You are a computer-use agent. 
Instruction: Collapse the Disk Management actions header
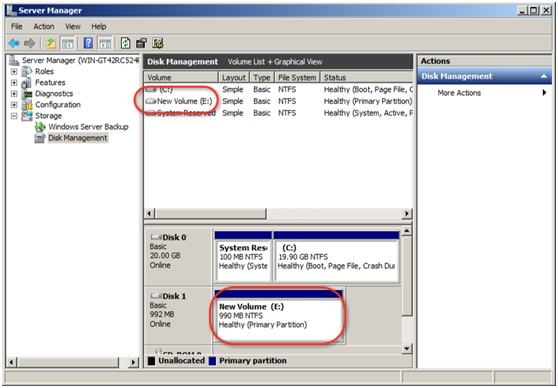pos(543,76)
